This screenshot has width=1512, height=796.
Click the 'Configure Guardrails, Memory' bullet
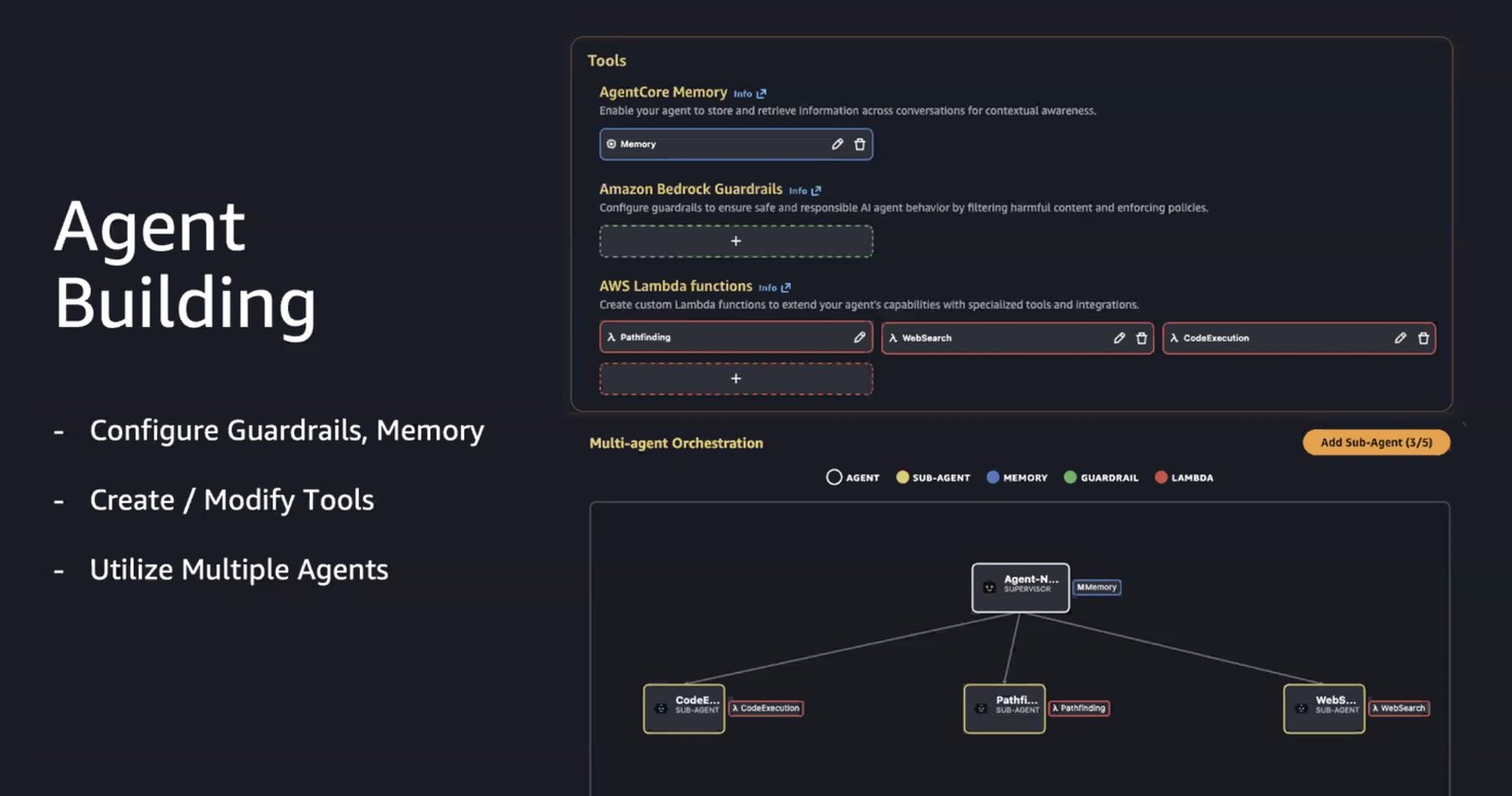coord(287,431)
